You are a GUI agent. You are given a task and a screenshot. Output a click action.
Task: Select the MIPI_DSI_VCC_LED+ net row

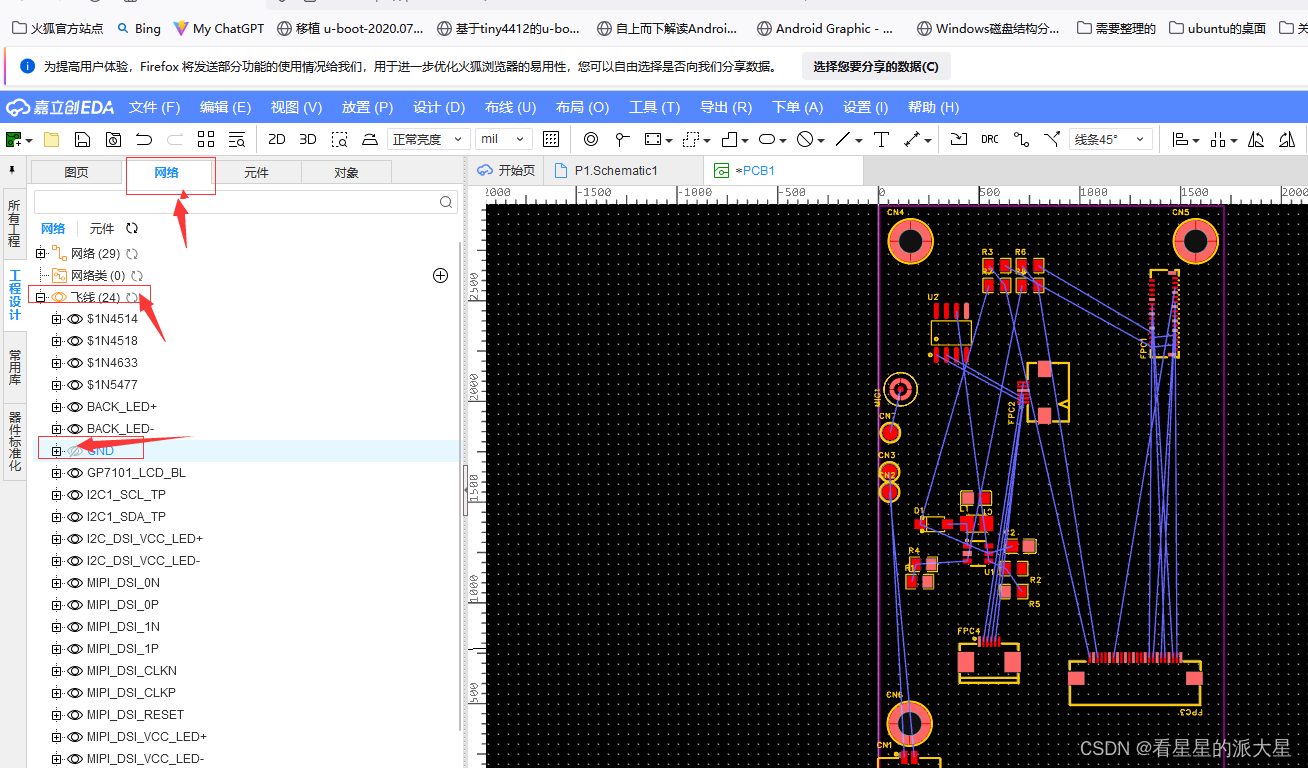pos(248,737)
